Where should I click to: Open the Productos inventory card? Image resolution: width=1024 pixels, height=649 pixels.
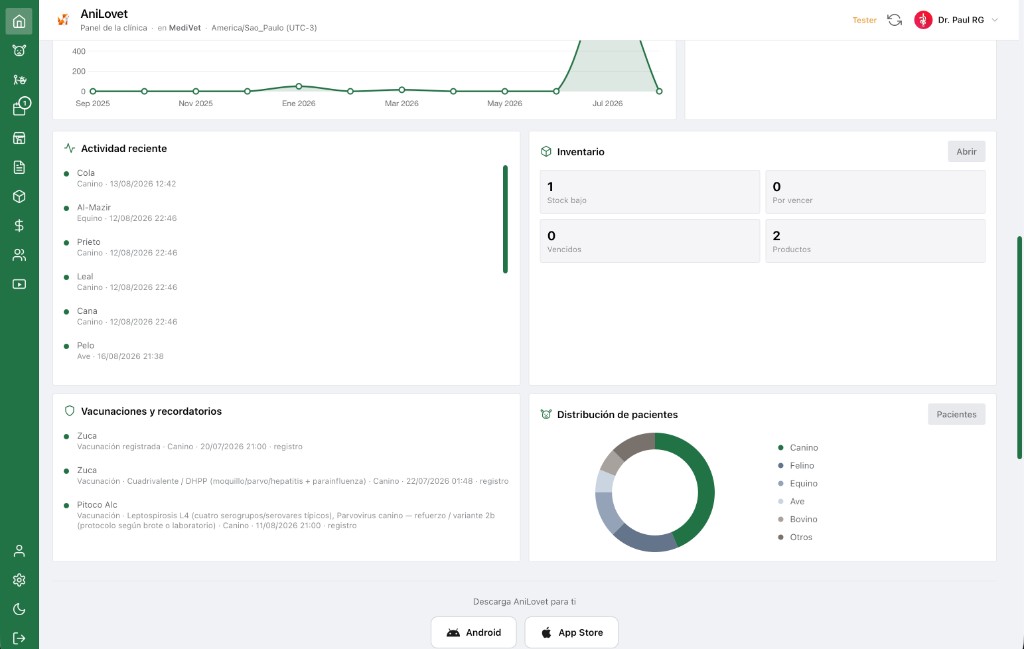coord(875,241)
